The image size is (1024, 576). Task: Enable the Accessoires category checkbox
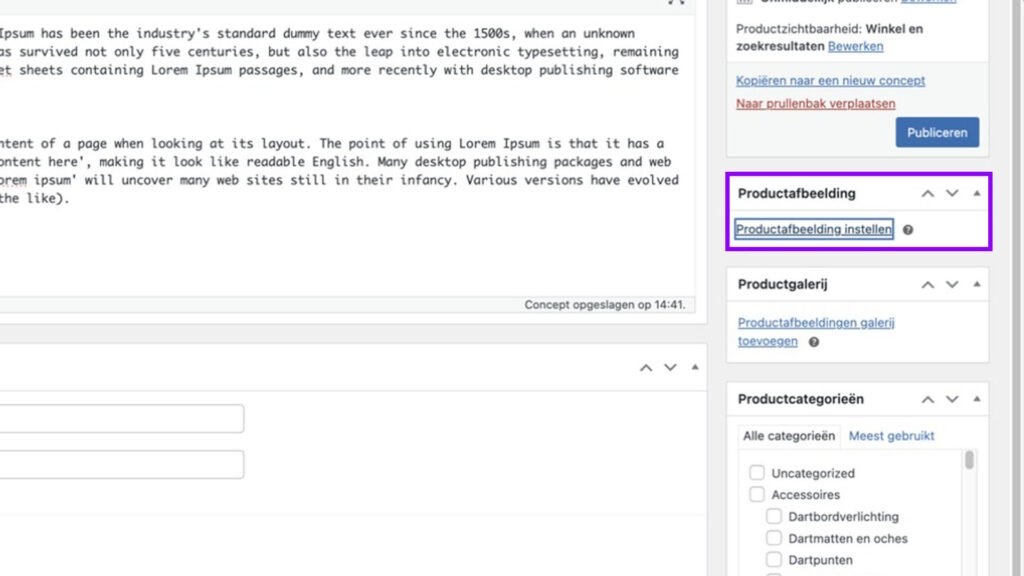[756, 494]
